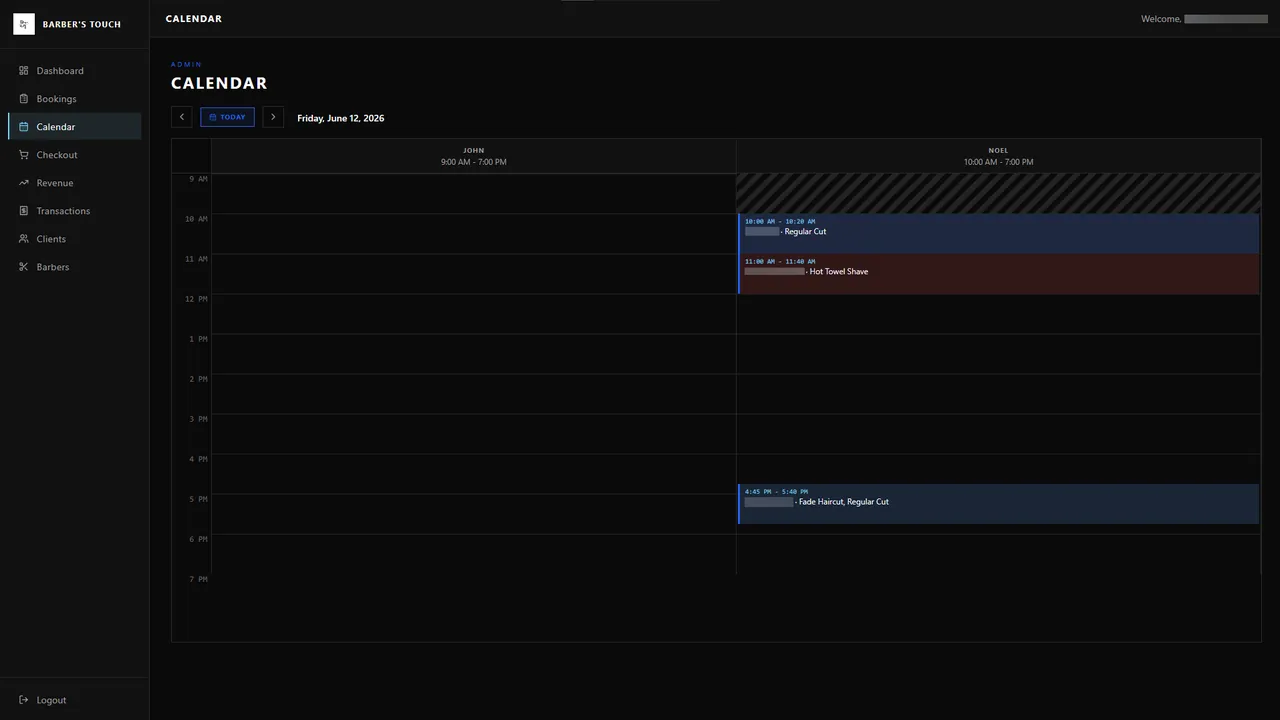This screenshot has height=720, width=1280.
Task: Advance to next day with right chevron
Action: point(273,117)
